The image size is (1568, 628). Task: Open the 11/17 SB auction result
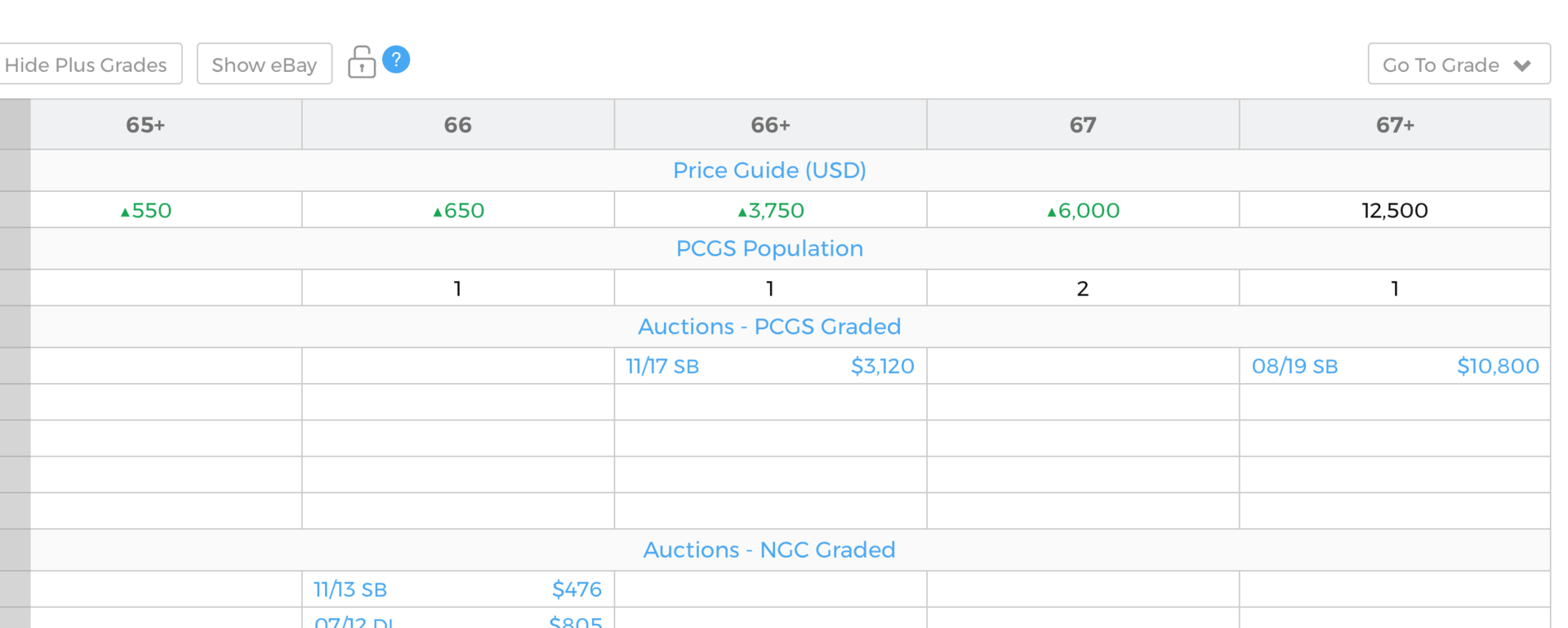click(x=662, y=367)
